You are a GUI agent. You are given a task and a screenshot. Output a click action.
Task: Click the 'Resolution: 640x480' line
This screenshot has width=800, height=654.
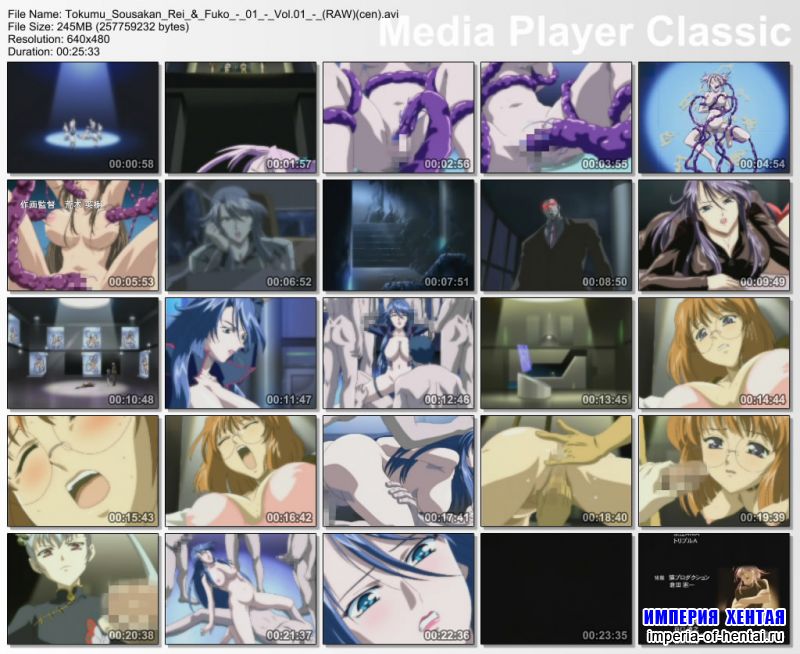59,39
